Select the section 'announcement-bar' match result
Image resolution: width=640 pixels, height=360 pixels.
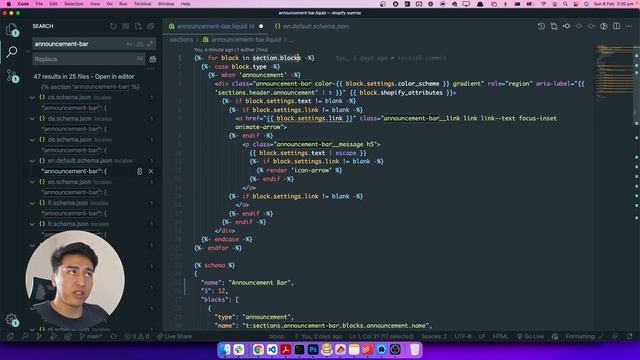tap(90, 87)
